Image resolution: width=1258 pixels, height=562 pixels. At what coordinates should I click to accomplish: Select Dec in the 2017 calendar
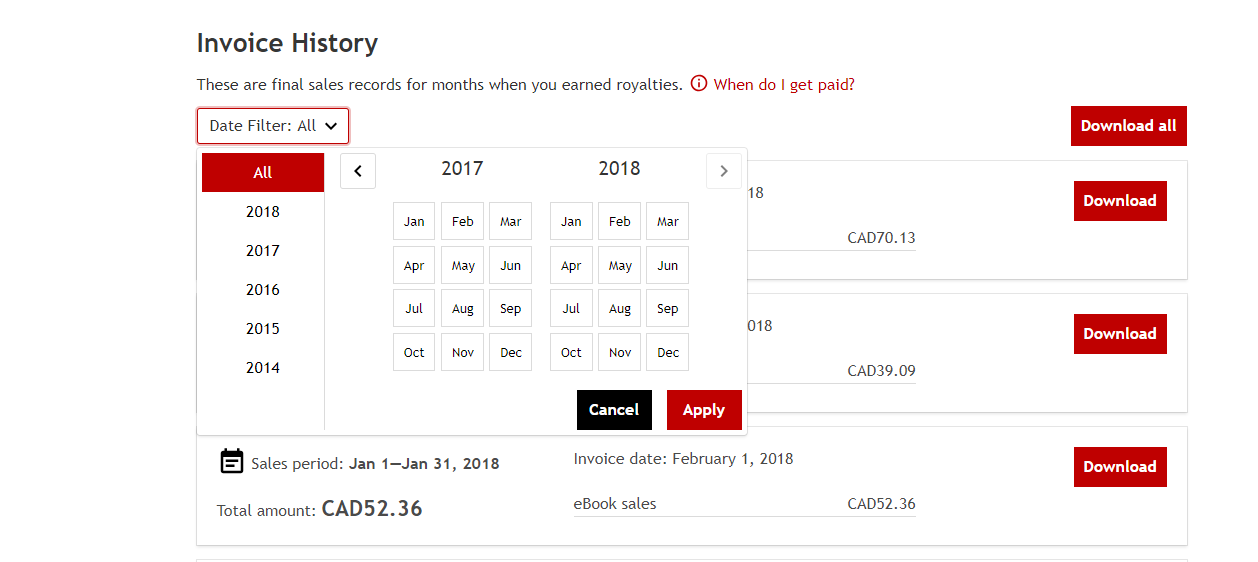click(511, 352)
